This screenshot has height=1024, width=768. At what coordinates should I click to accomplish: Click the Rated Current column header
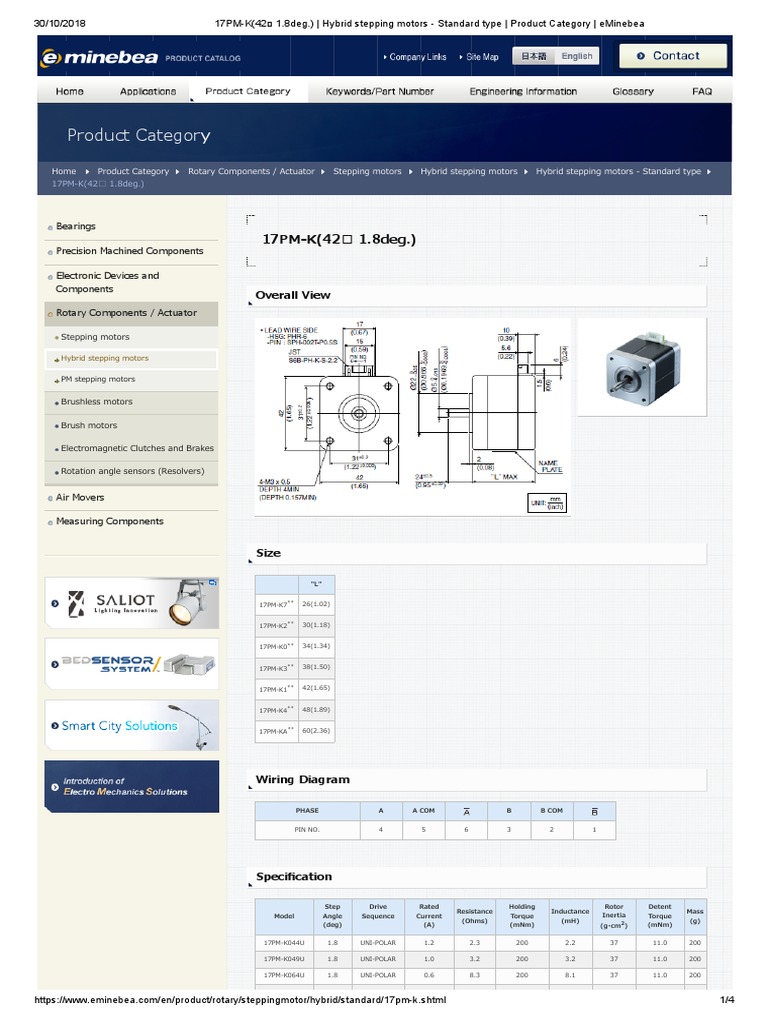tap(429, 916)
